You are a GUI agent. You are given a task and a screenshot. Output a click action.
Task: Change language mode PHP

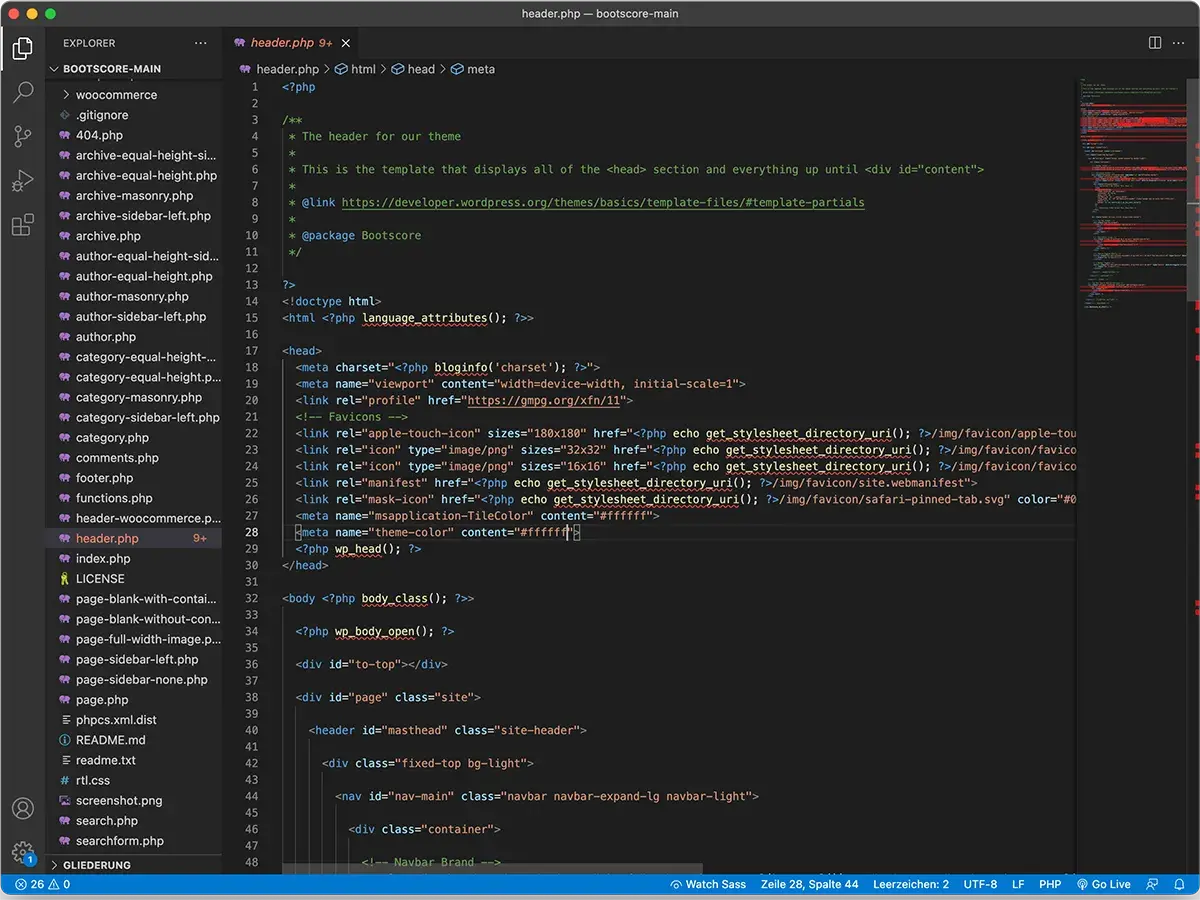click(x=1050, y=884)
